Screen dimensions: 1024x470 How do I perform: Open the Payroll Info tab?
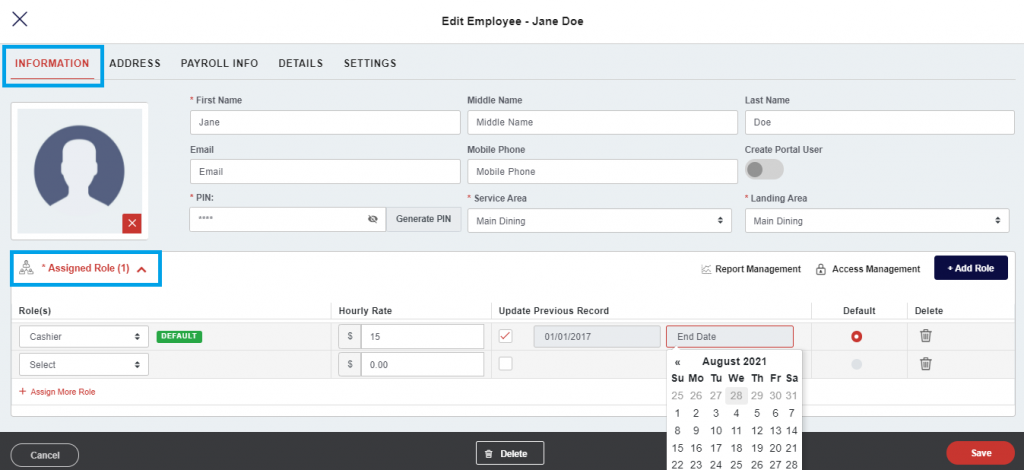(x=219, y=63)
